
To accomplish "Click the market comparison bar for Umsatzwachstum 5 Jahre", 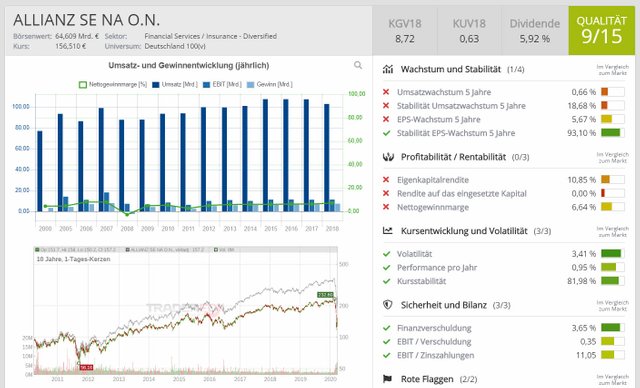I will [612, 92].
